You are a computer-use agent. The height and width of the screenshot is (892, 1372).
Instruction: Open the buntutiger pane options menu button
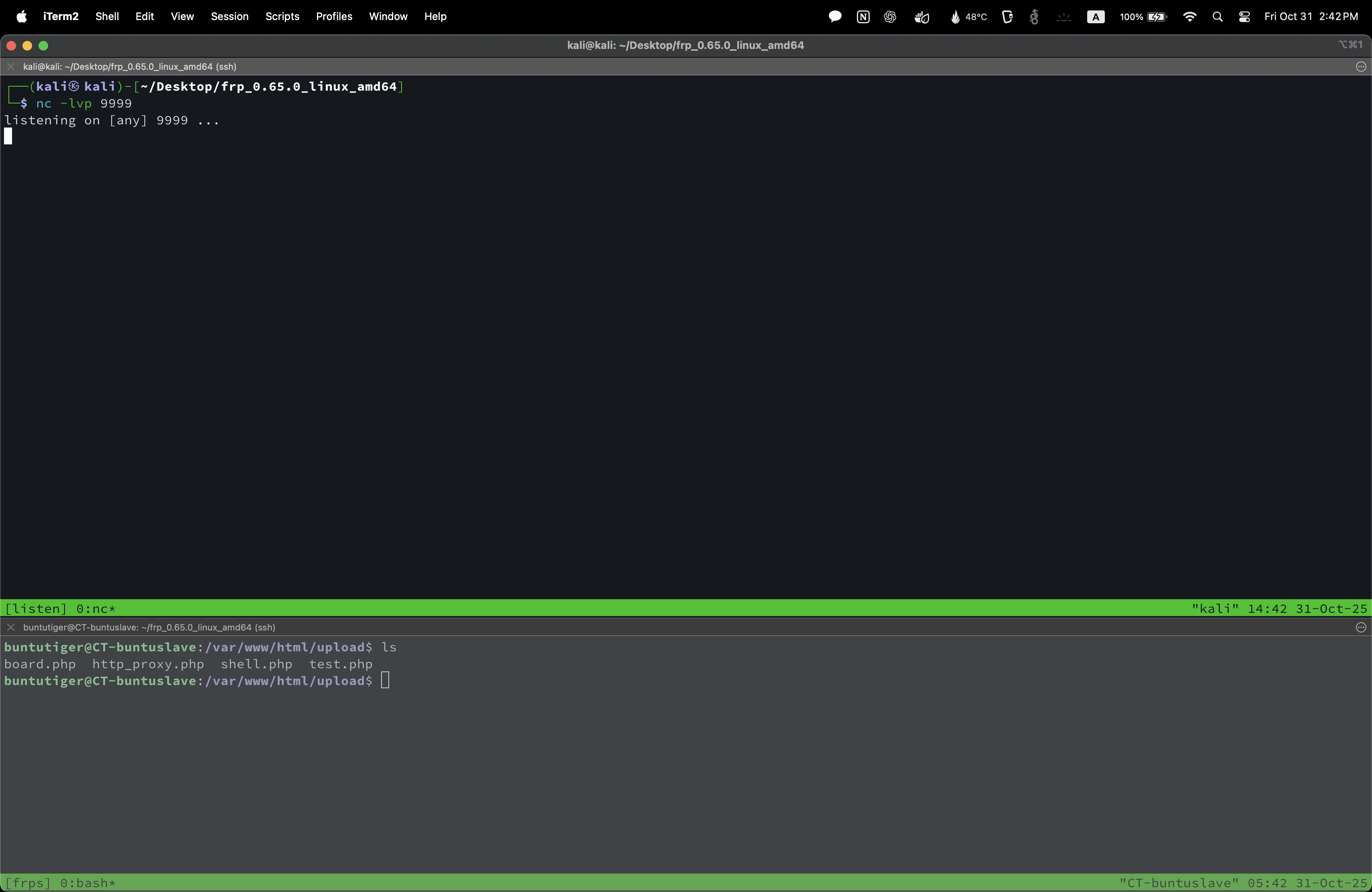click(1361, 628)
